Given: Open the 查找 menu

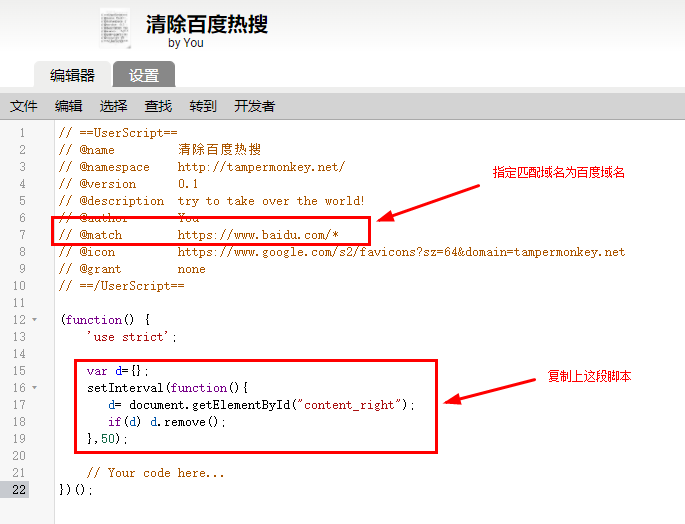Looking at the screenshot, I should (158, 106).
